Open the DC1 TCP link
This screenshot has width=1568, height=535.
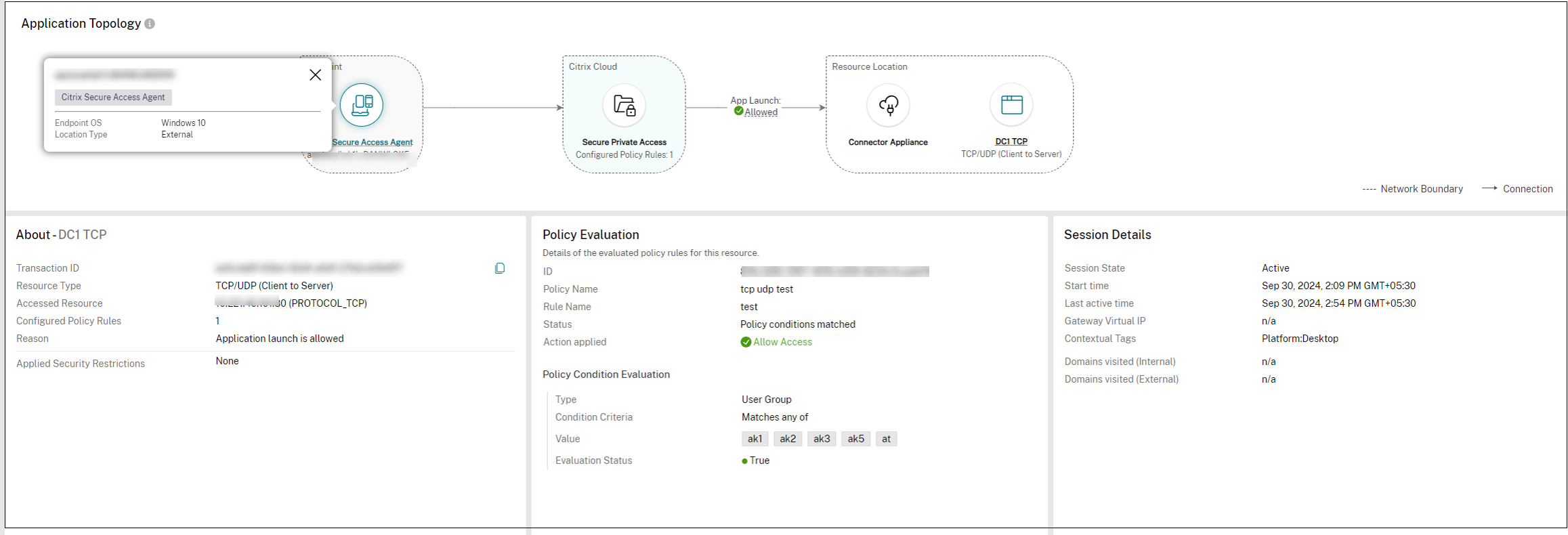click(x=1011, y=142)
